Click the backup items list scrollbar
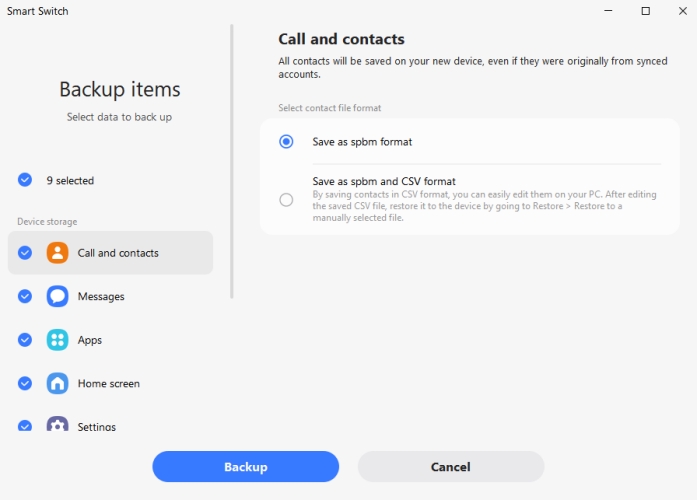This screenshot has width=697, height=500. (x=232, y=160)
